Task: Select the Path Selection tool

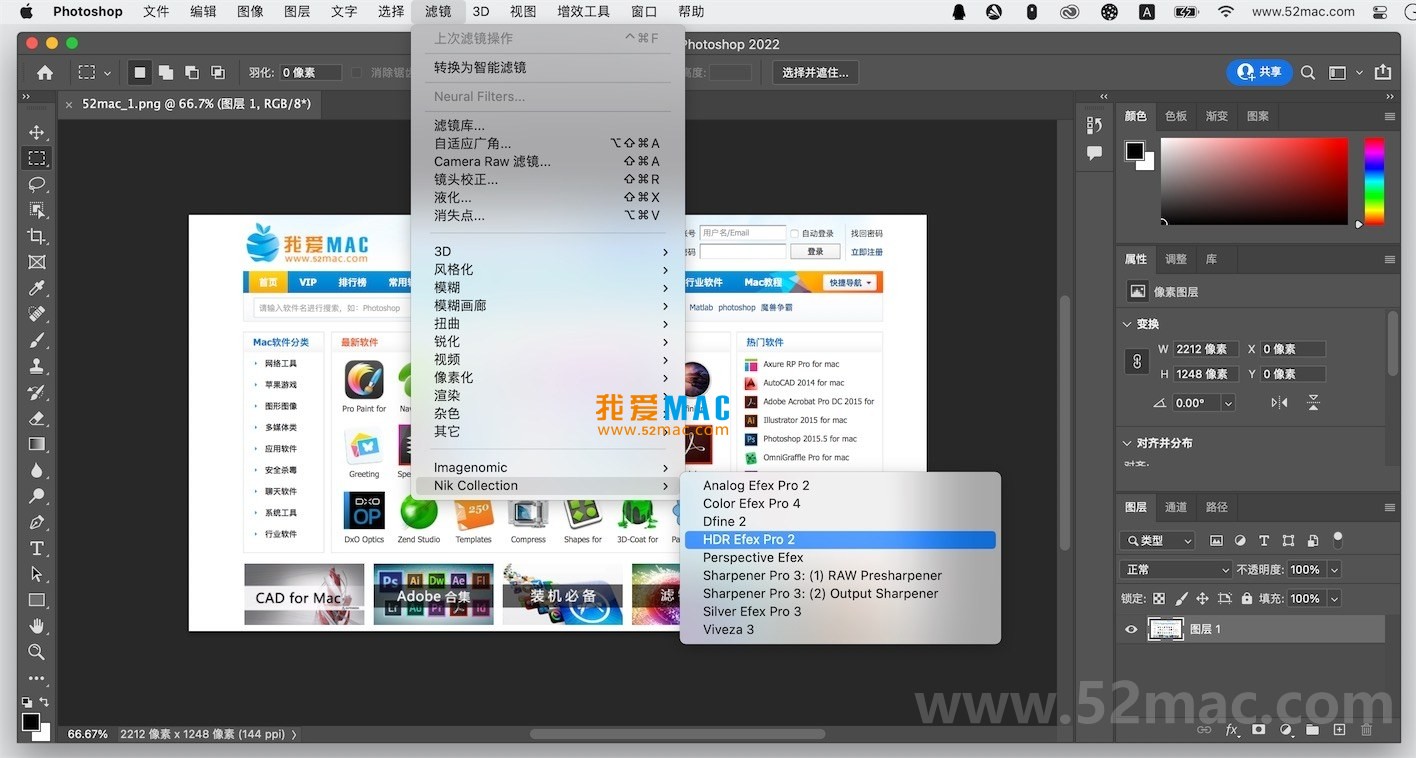Action: click(36, 574)
